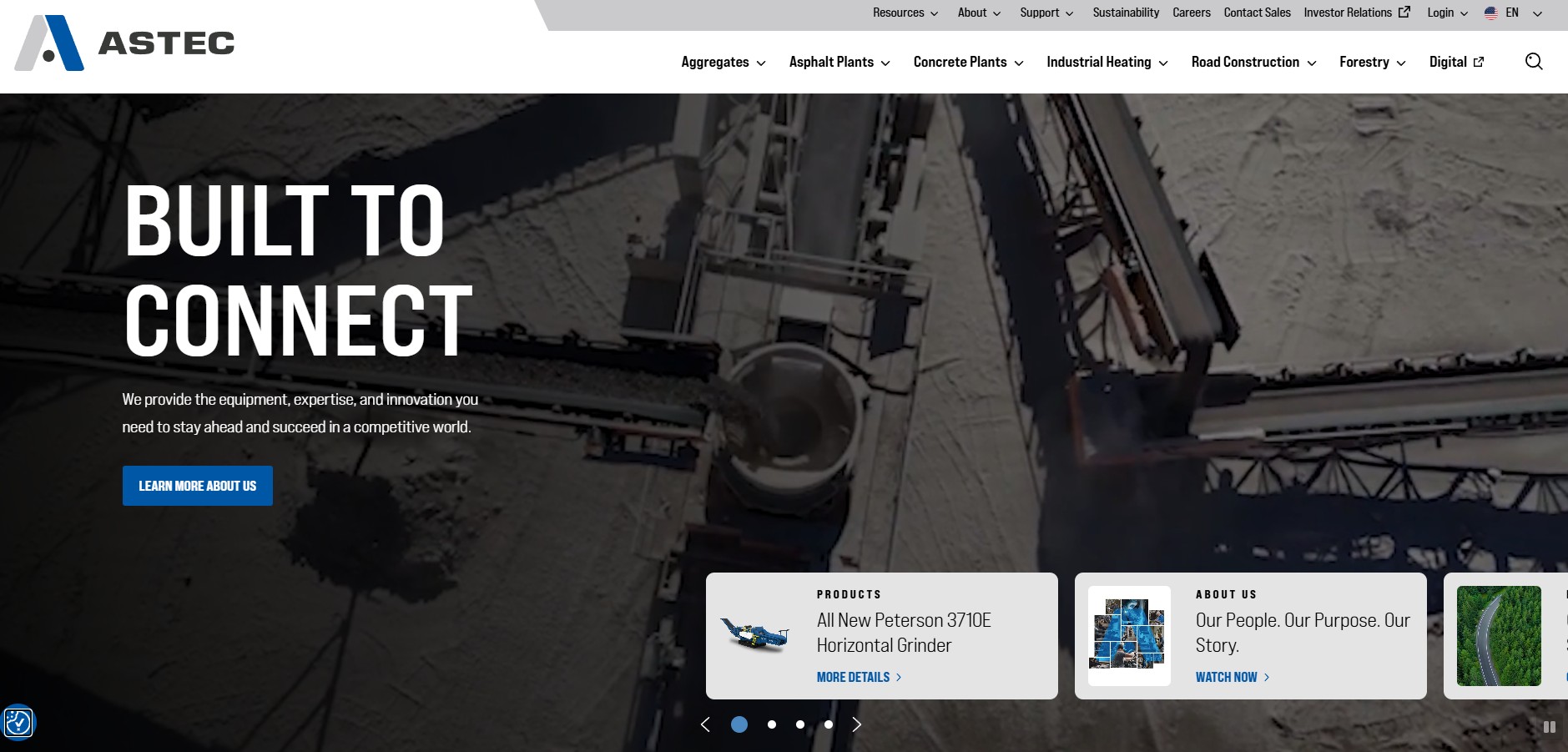This screenshot has height=752, width=1568.
Task: Click 'Our People. Our Purpose. Our Story.' title
Action: tap(1303, 633)
